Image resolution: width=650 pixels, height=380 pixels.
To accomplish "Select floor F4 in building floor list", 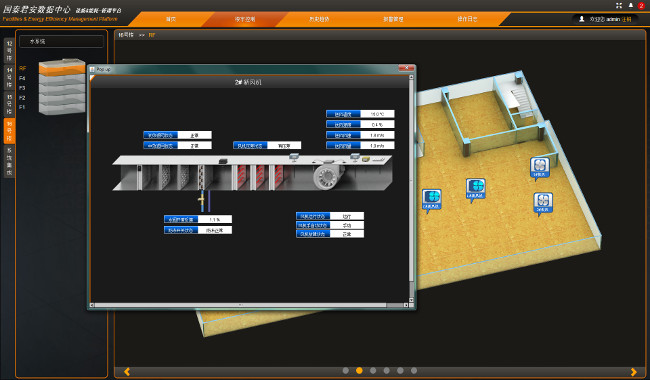I will click(22, 78).
